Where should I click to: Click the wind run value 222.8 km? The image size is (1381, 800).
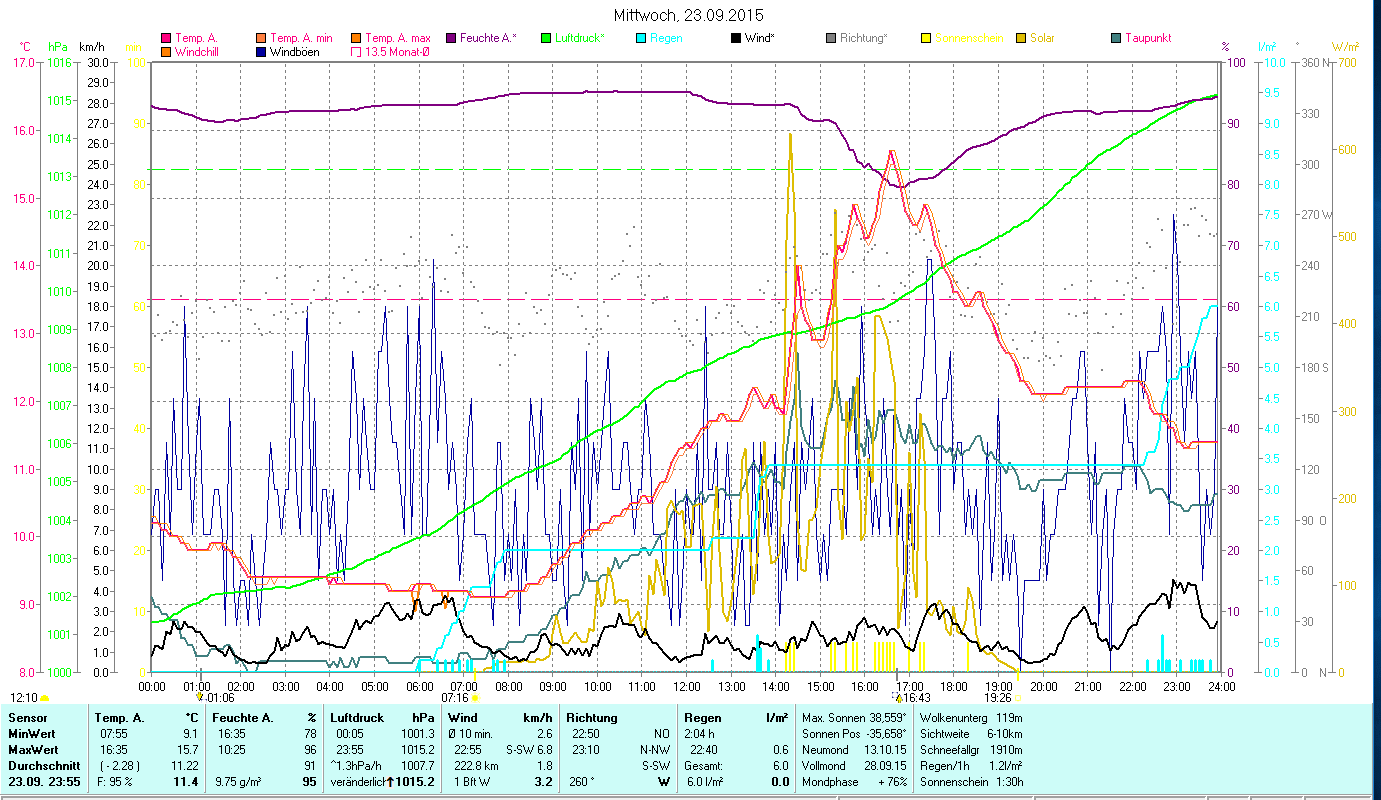tap(475, 766)
